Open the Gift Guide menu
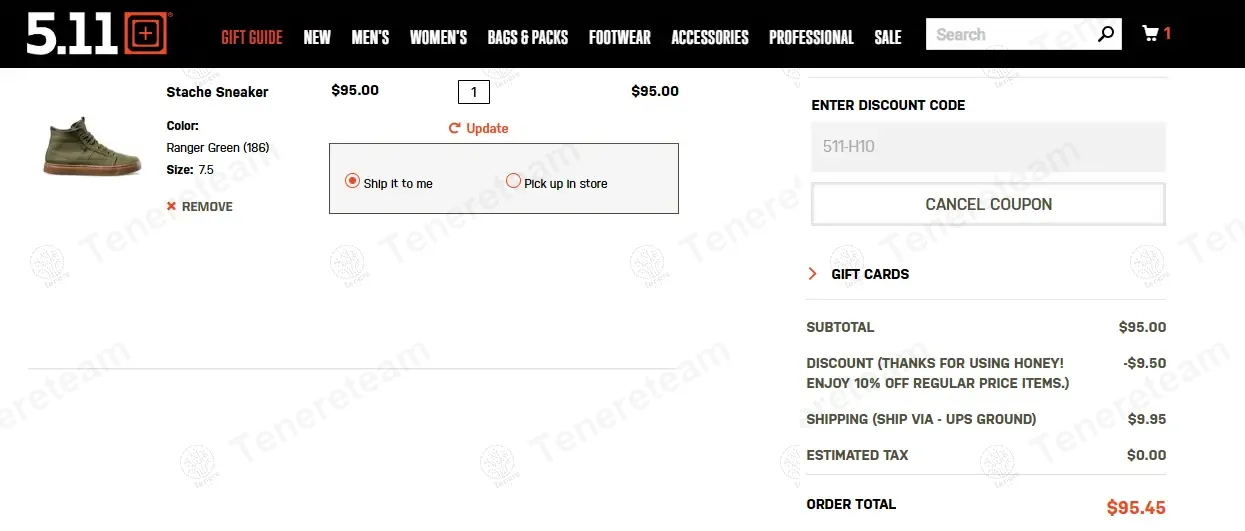Screen dimensions: 1245x531 pyautogui.click(x=252, y=38)
